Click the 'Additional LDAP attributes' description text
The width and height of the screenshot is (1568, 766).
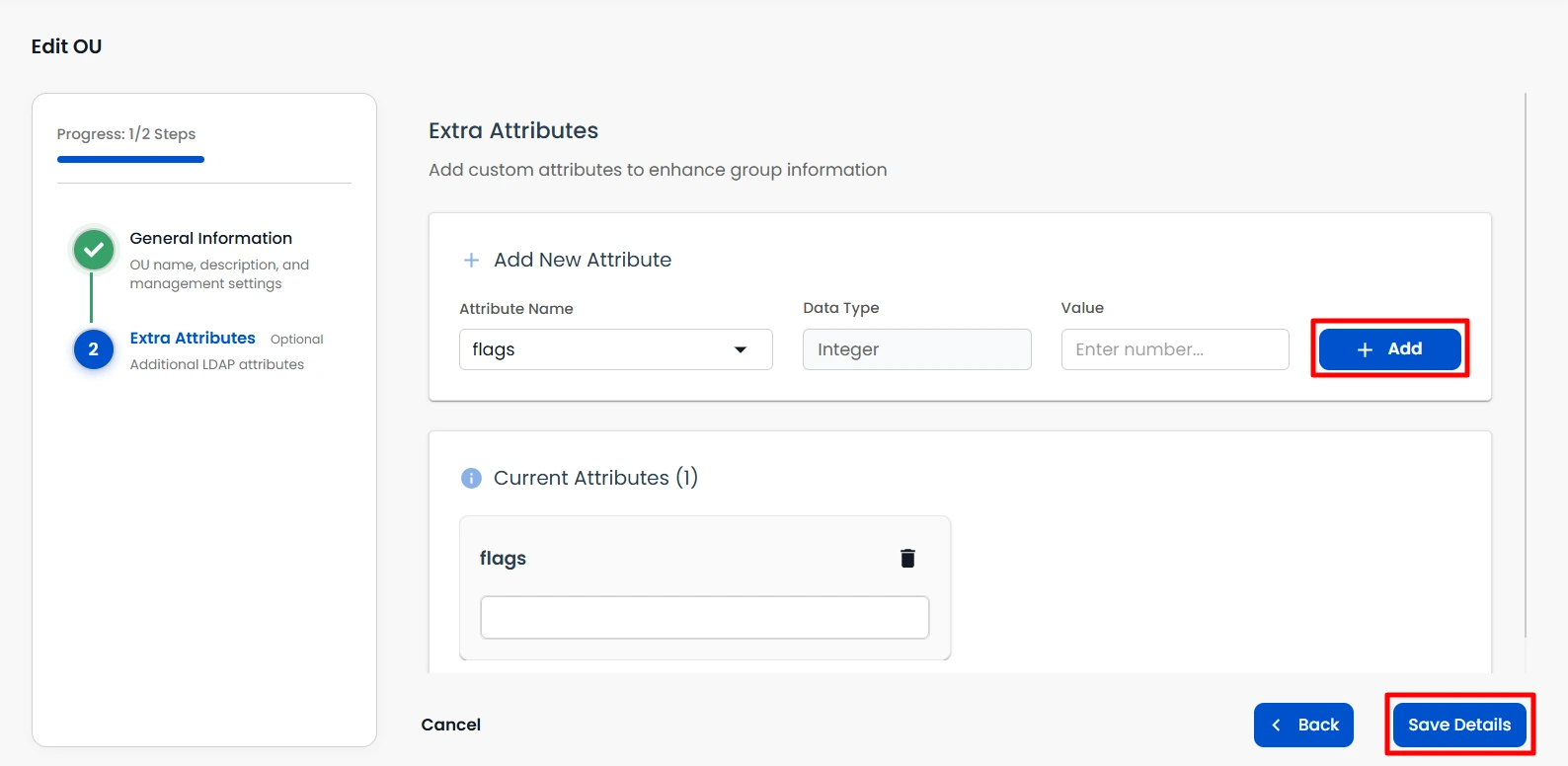(217, 364)
